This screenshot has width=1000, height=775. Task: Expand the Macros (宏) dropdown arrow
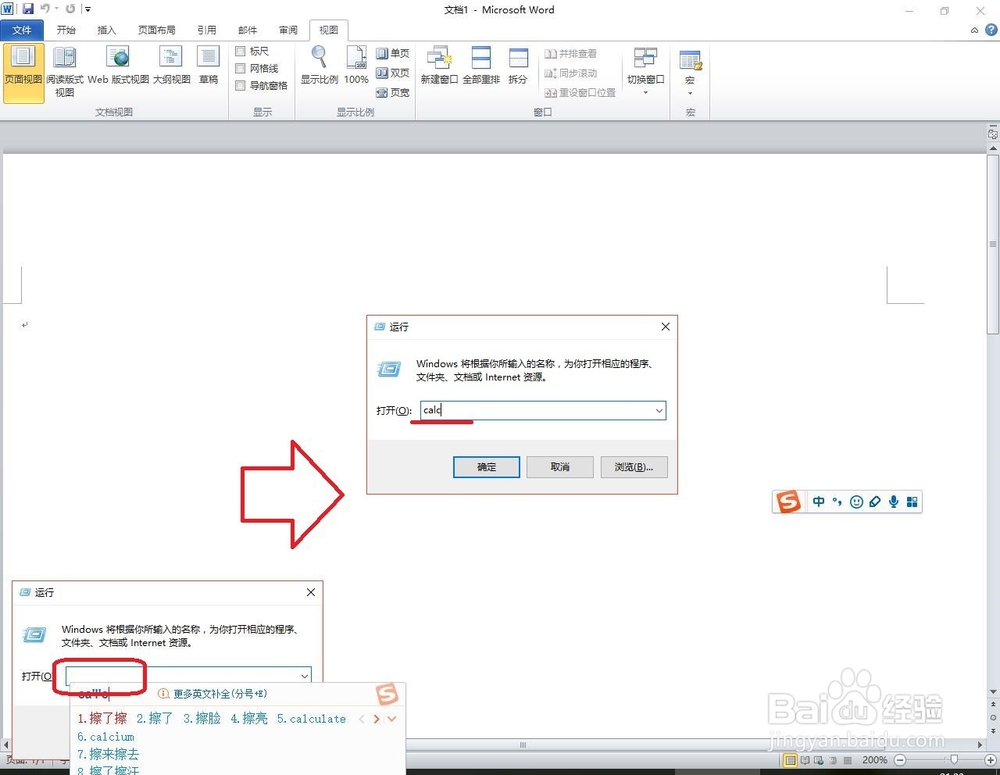[x=690, y=93]
